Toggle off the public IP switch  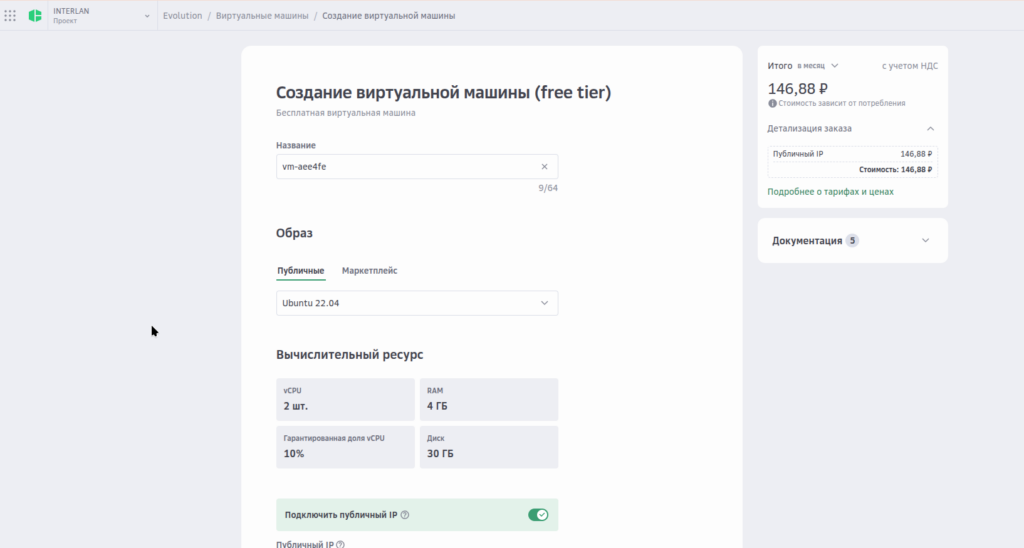[538, 515]
